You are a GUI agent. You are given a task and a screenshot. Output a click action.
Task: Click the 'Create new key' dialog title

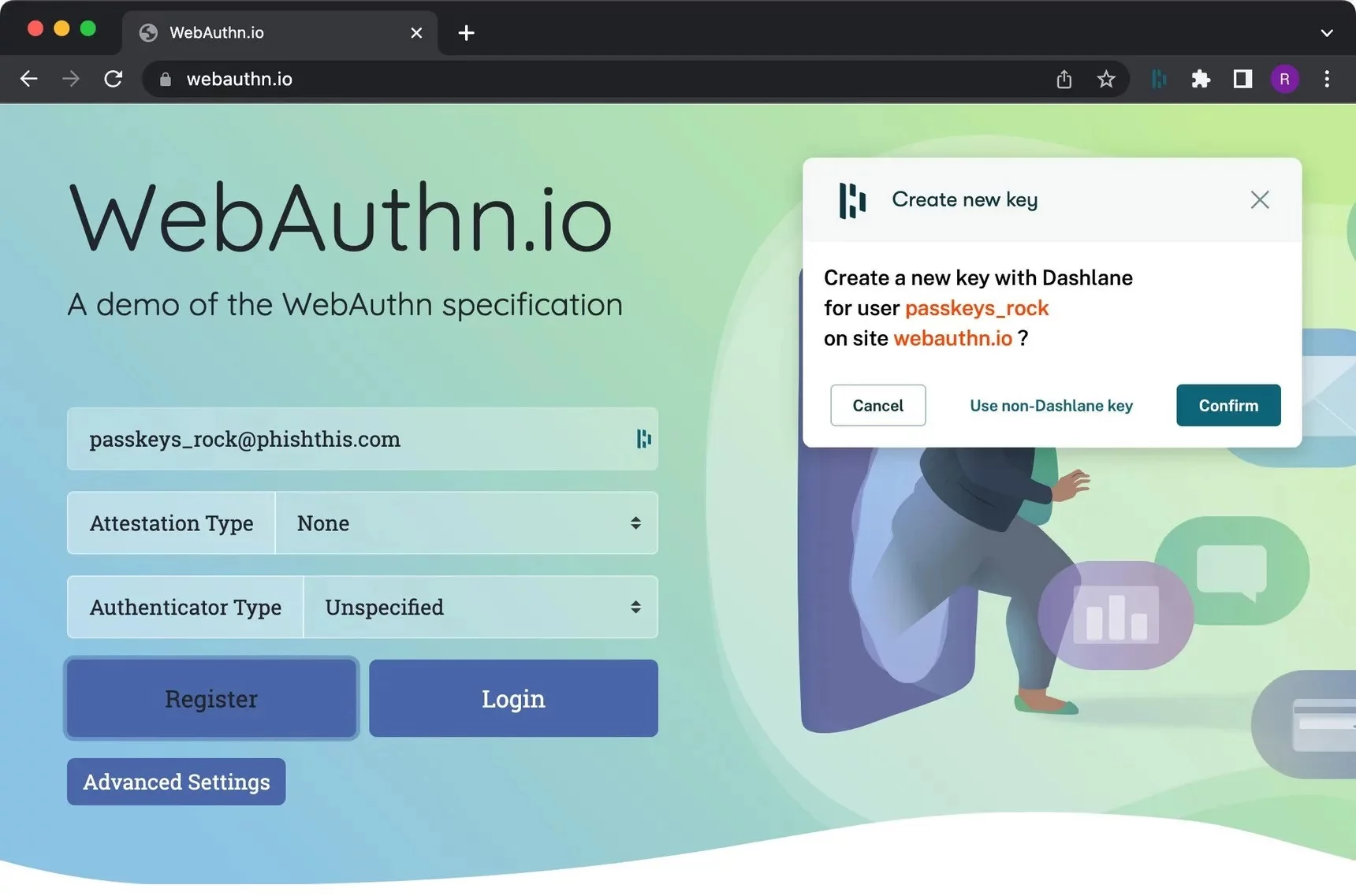coord(965,200)
